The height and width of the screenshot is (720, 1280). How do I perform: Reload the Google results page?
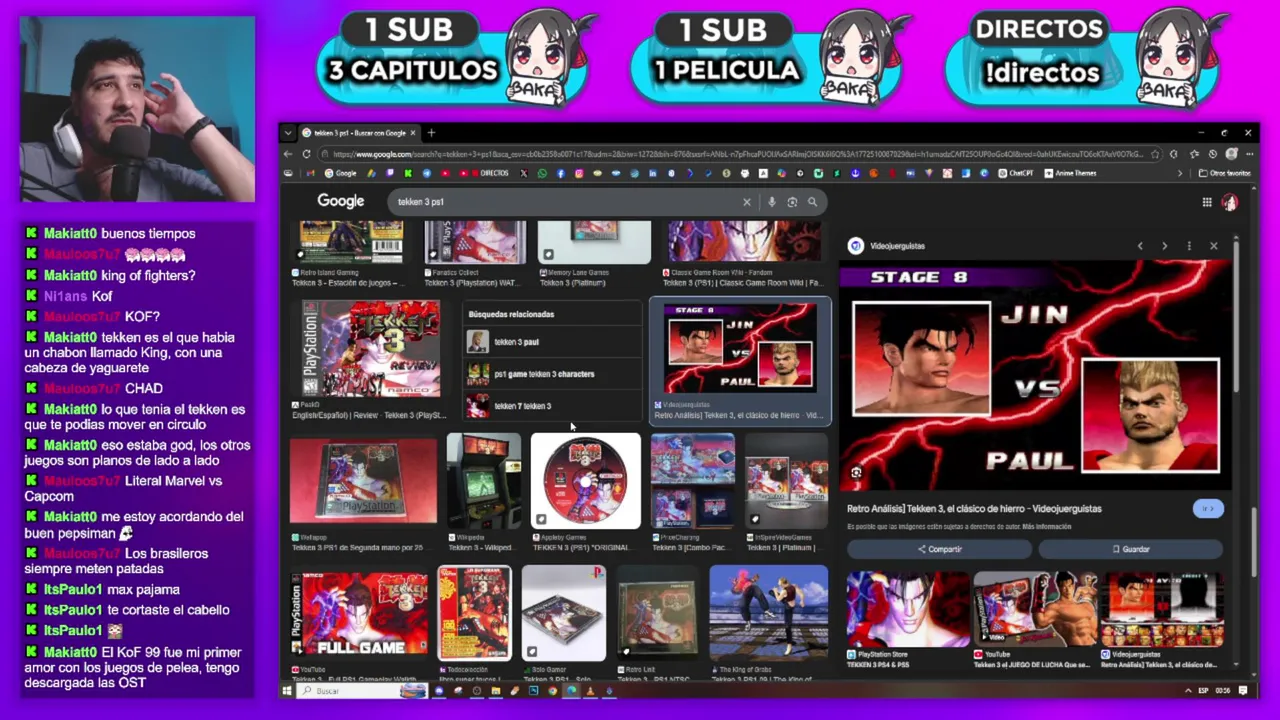[x=306, y=154]
